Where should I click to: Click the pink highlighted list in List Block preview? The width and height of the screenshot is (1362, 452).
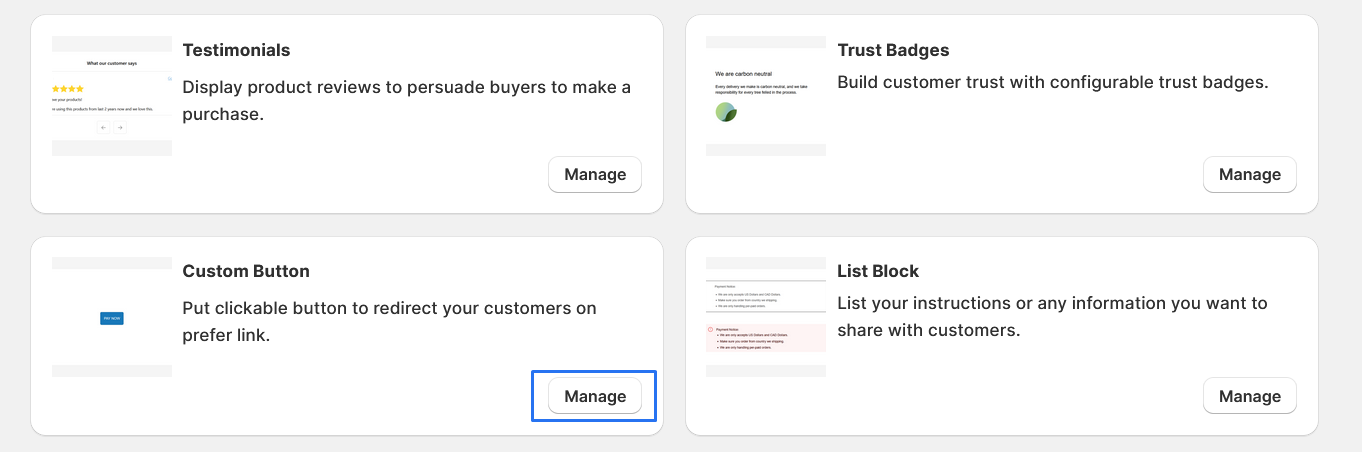click(766, 338)
